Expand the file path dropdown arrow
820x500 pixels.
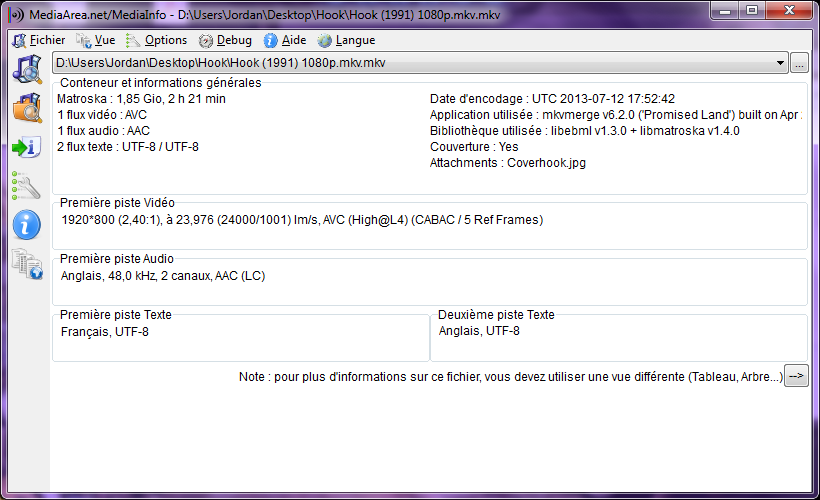coord(780,63)
